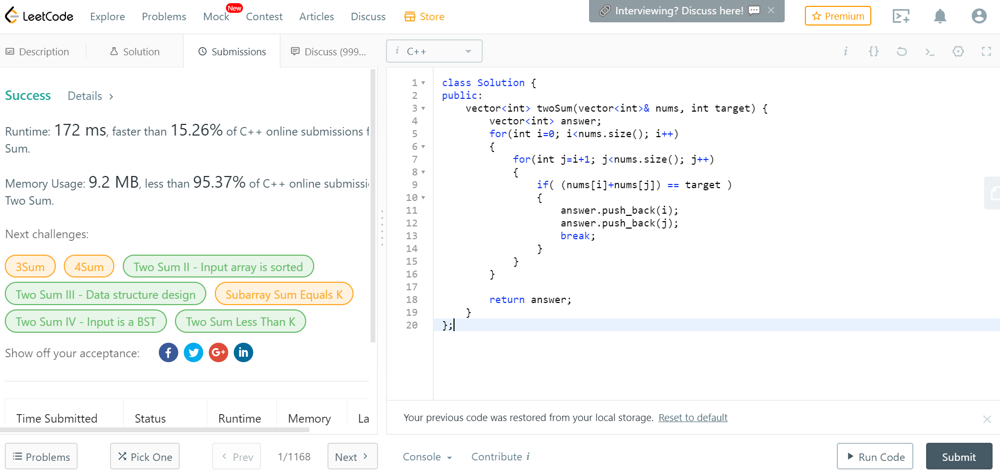This screenshot has width=1000, height=471.
Task: Expand the Console panel dropdown
Action: 427,457
